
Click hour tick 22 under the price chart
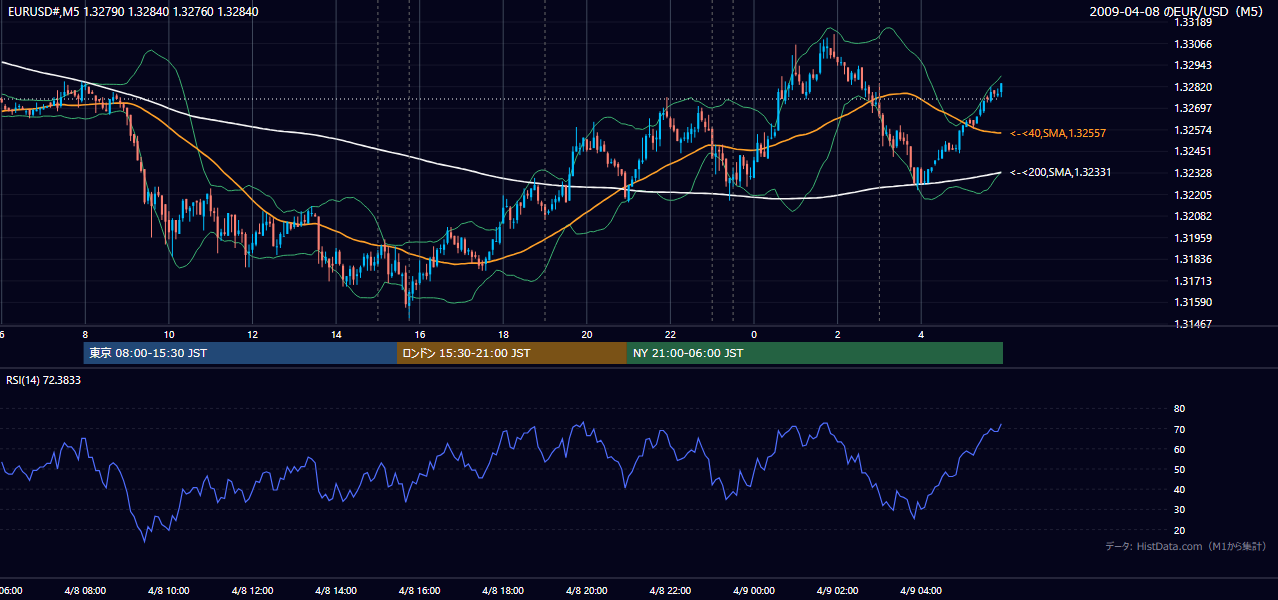tap(671, 335)
